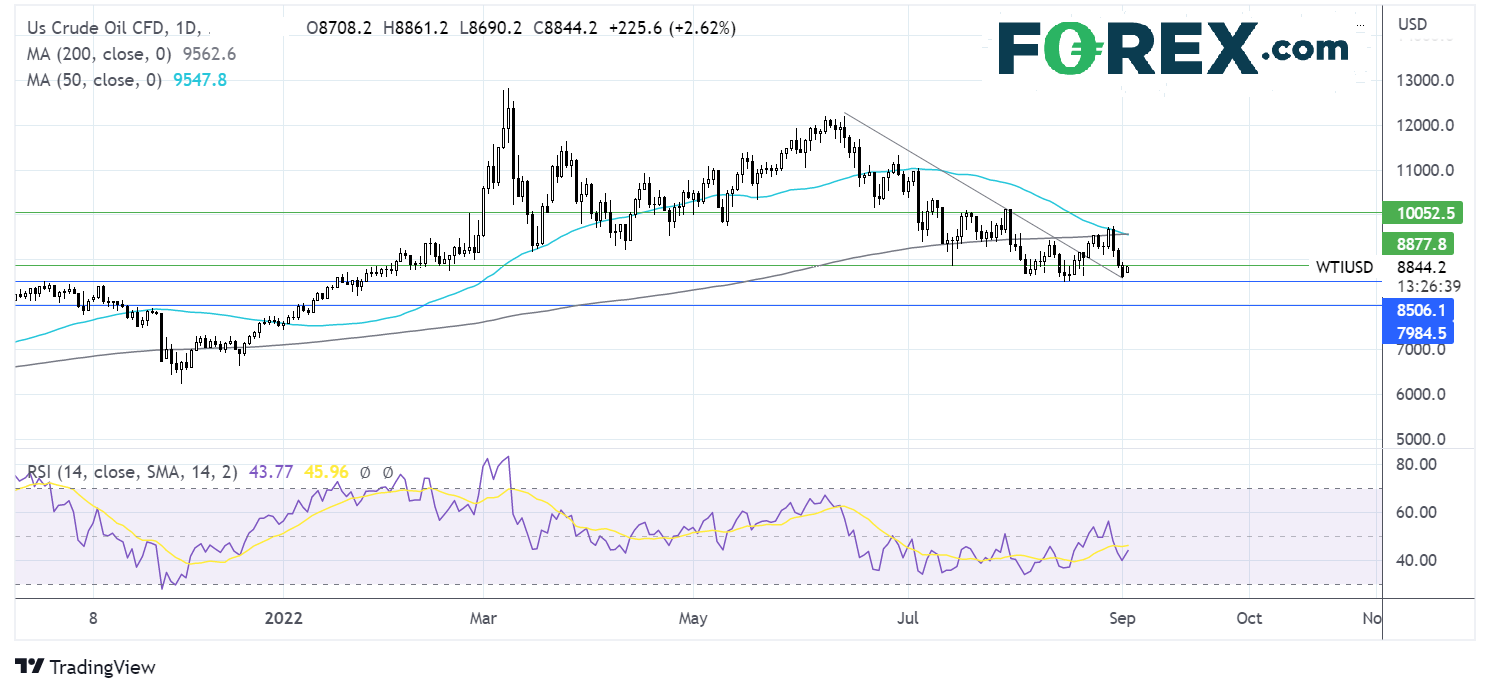Viewport: 1490px width, 690px height.
Task: Click the Sep label on time axis
Action: coord(1122,619)
